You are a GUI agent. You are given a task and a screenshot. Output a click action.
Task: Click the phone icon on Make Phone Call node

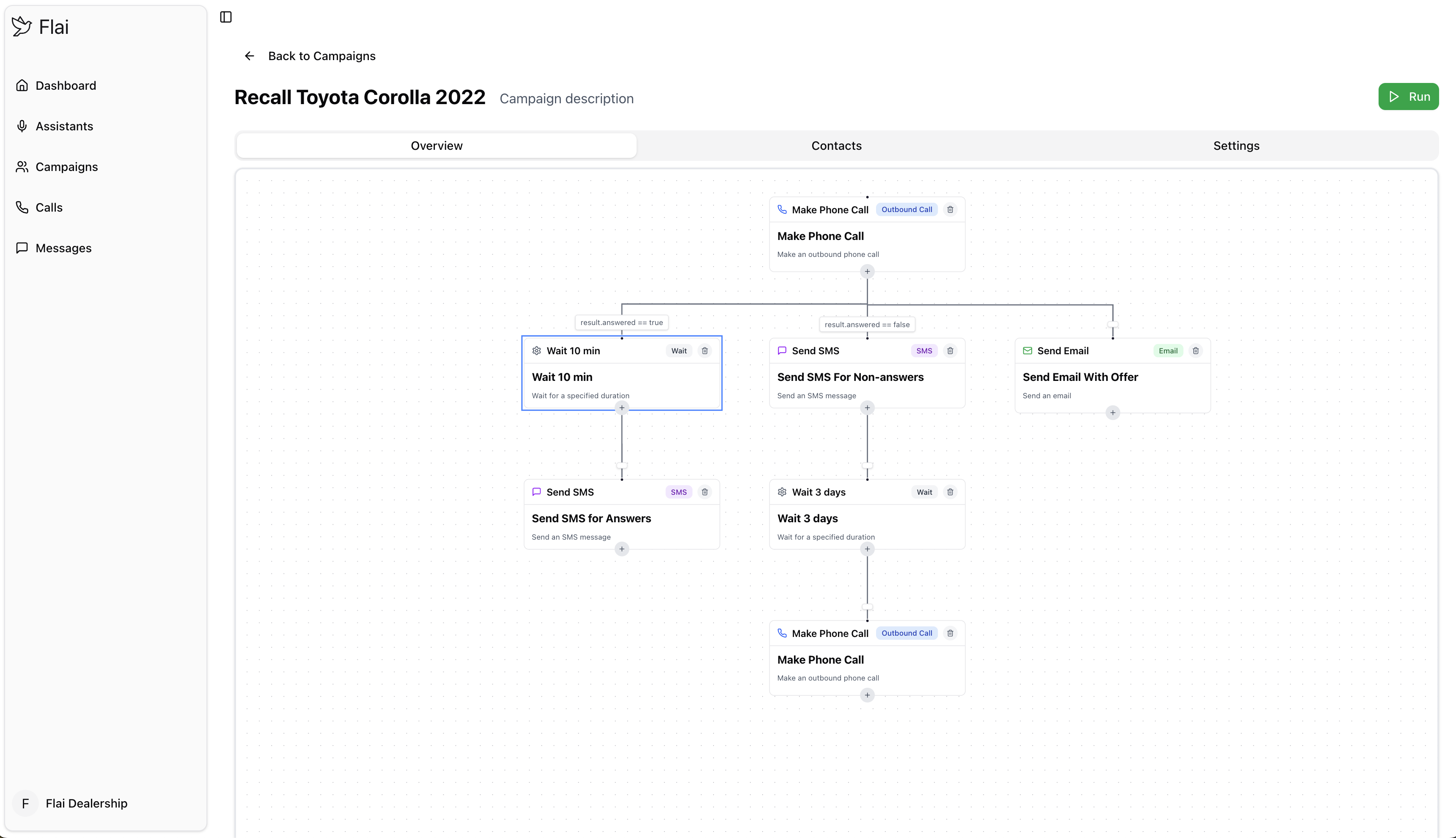(x=783, y=209)
